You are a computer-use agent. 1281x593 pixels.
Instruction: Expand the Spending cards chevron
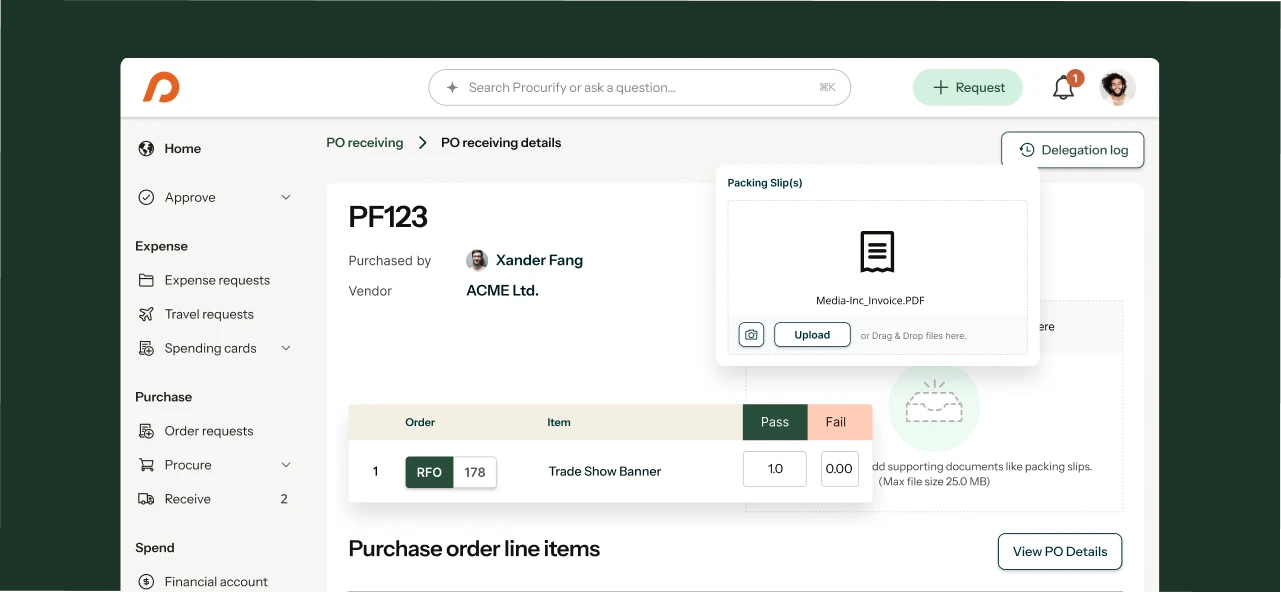point(286,348)
